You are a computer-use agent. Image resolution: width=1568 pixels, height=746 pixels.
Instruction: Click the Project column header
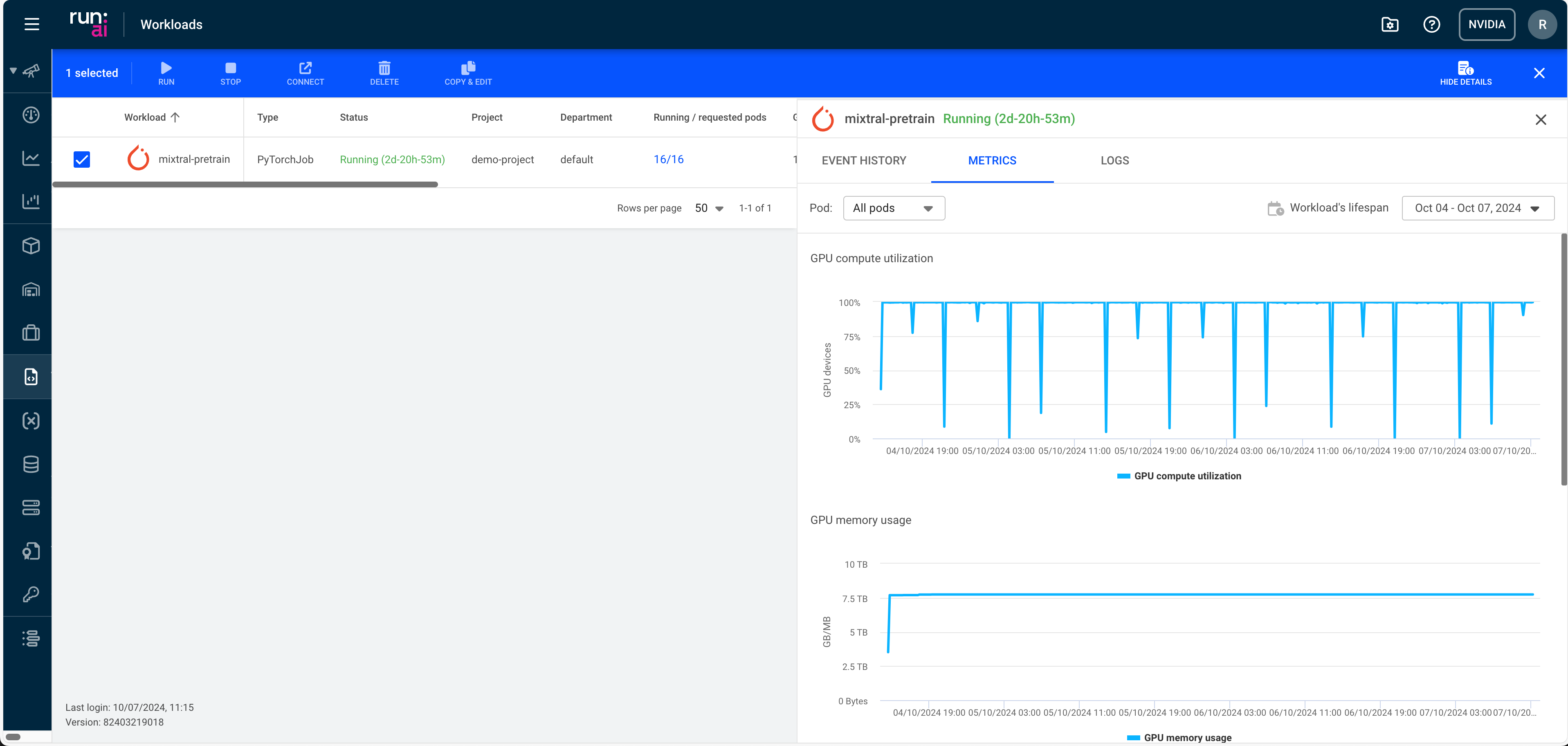point(487,117)
